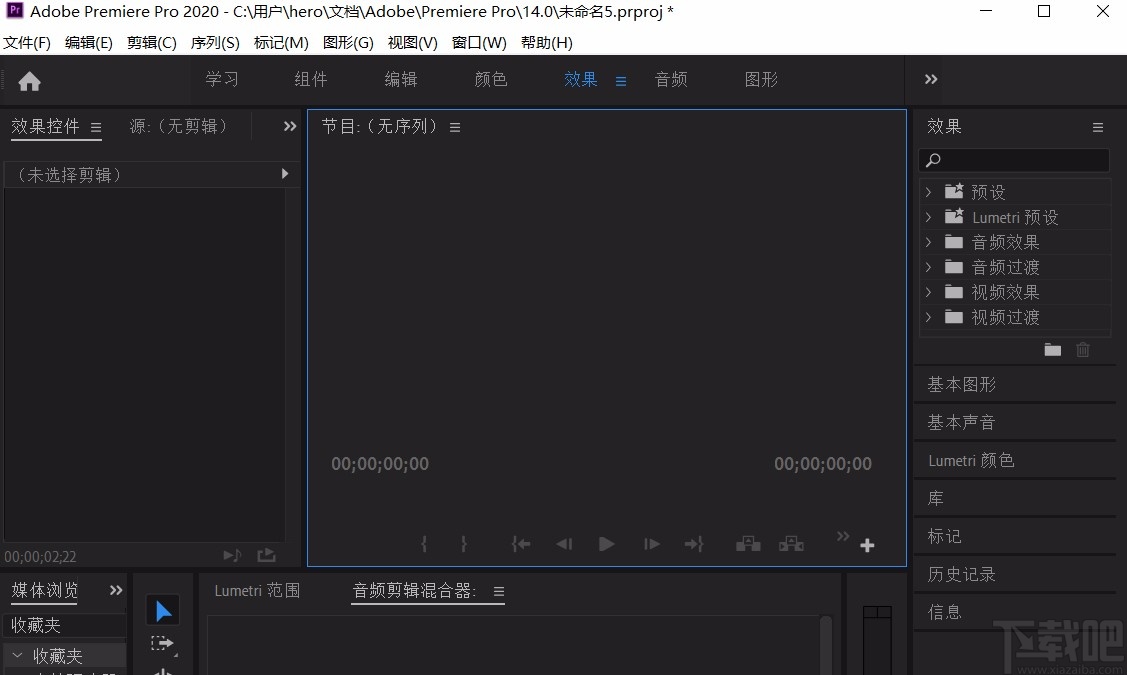Toggle play only audio for clip

point(231,555)
